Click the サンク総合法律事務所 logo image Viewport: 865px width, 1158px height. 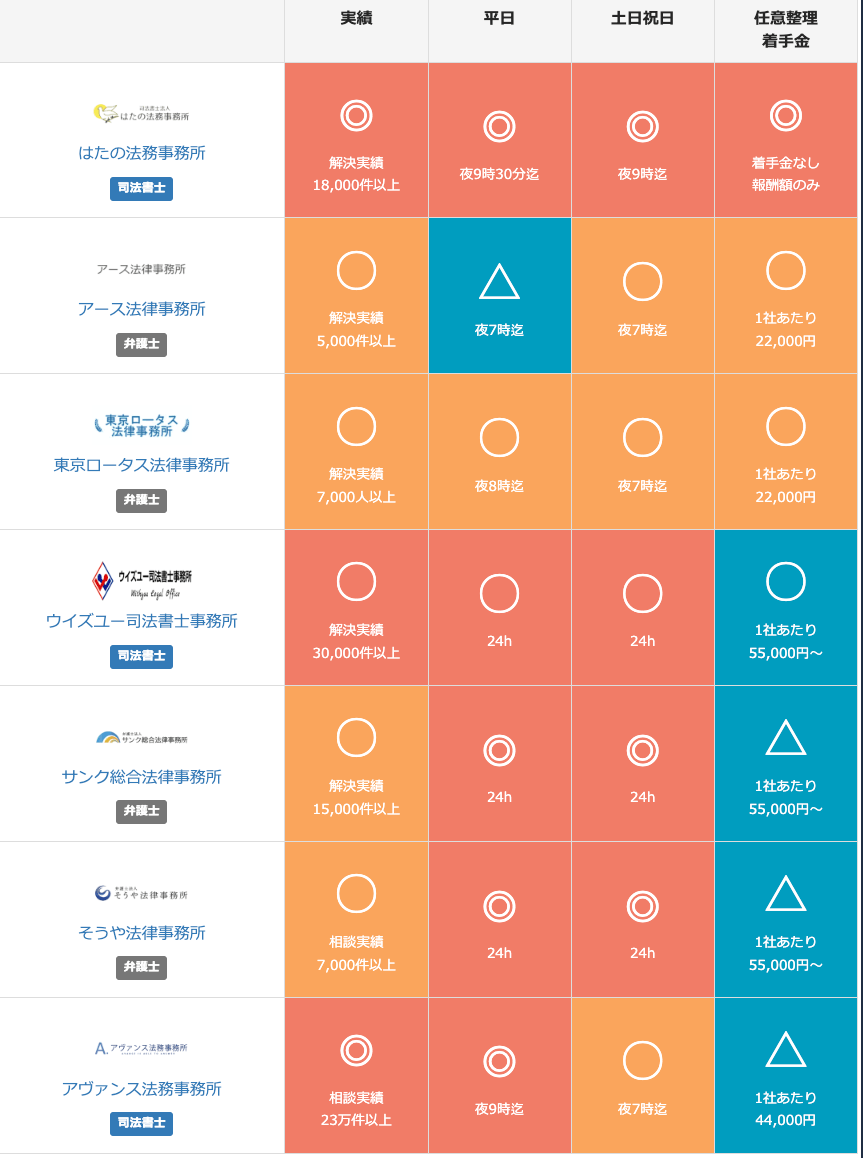[x=141, y=738]
